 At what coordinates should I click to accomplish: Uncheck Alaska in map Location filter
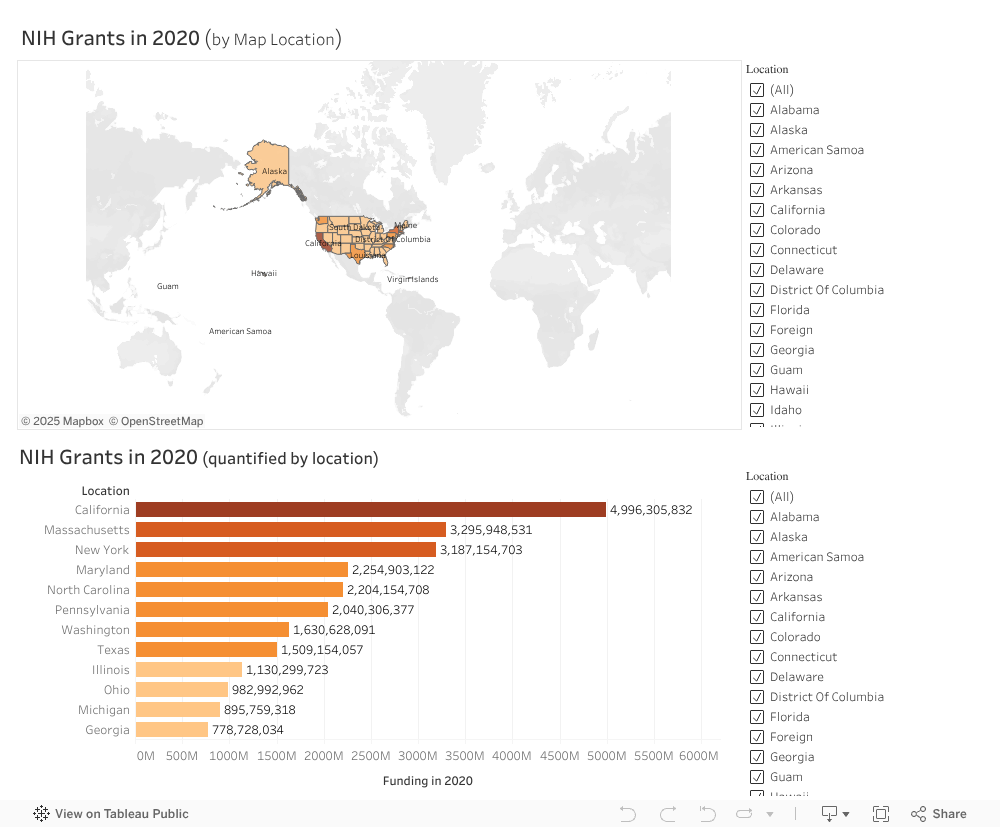tap(757, 130)
